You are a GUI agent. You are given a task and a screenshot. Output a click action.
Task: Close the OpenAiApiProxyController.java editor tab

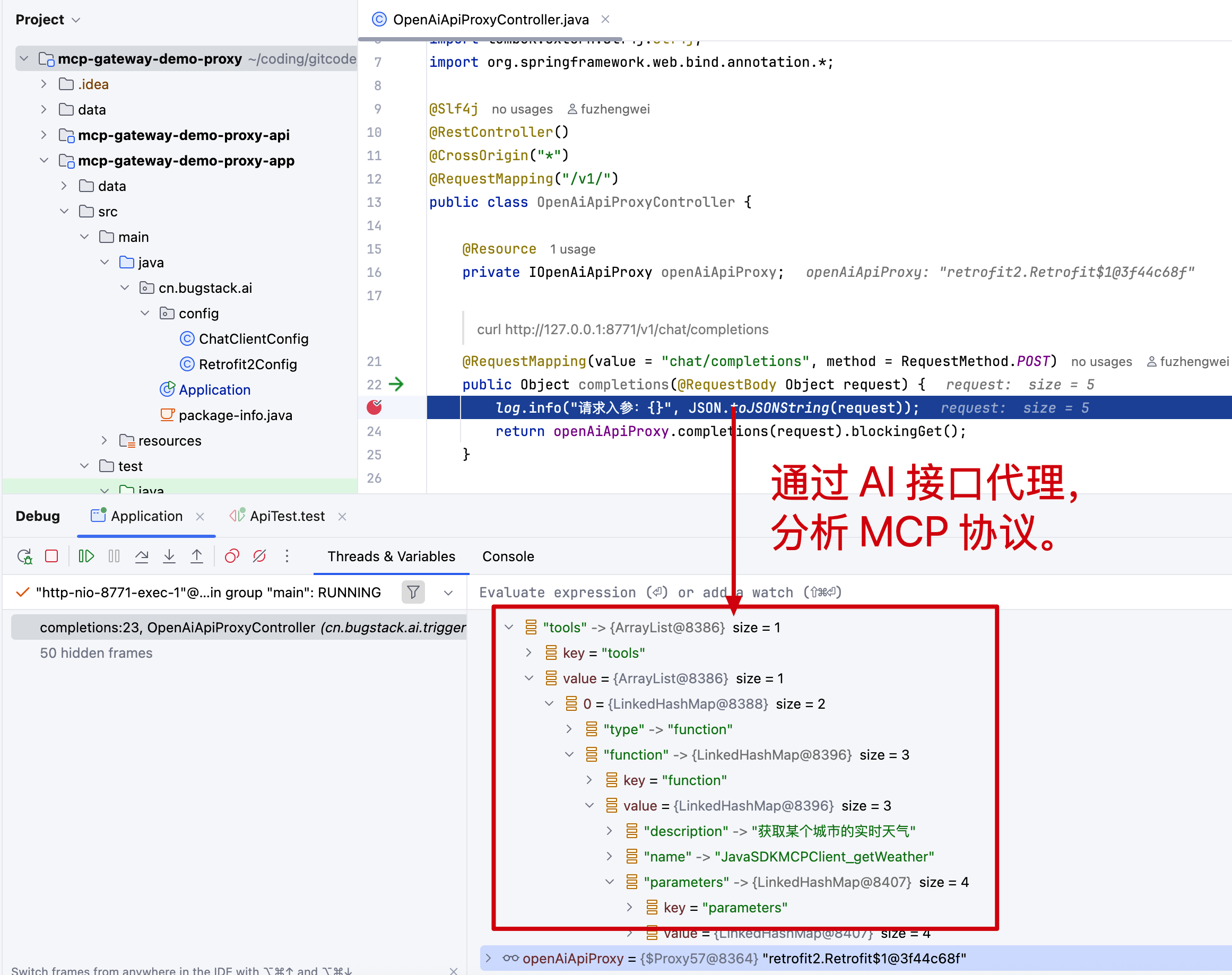[605, 20]
